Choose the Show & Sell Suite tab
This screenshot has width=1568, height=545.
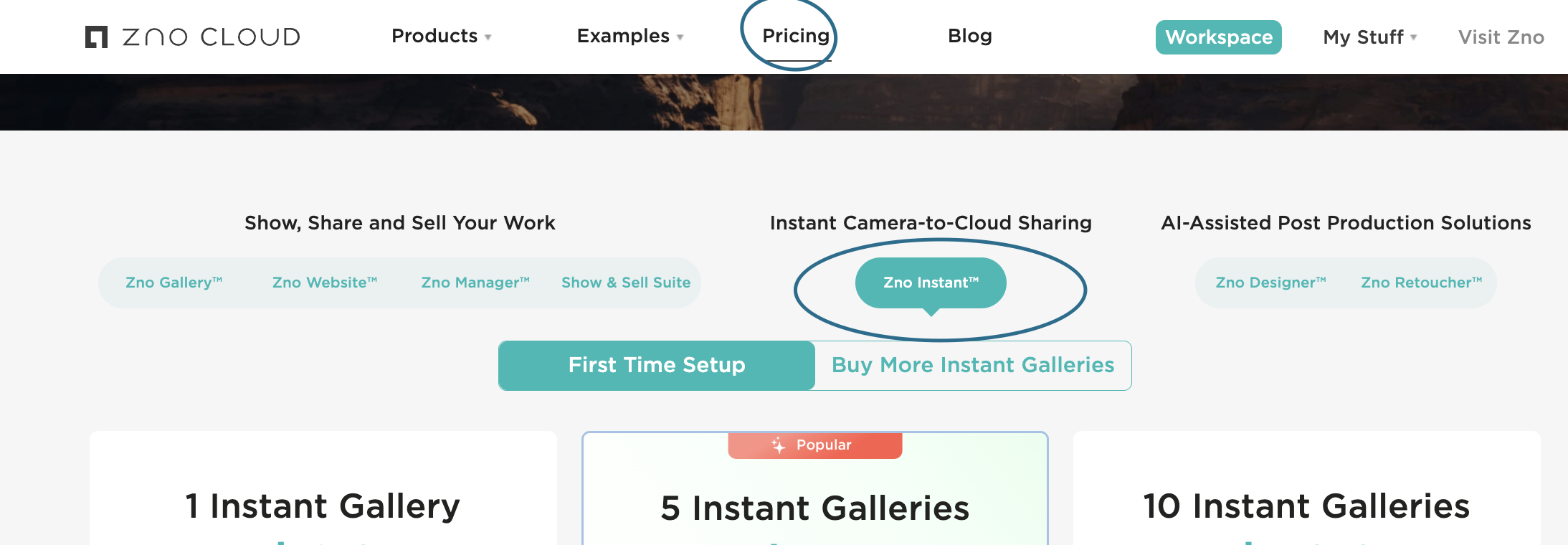pyautogui.click(x=626, y=283)
